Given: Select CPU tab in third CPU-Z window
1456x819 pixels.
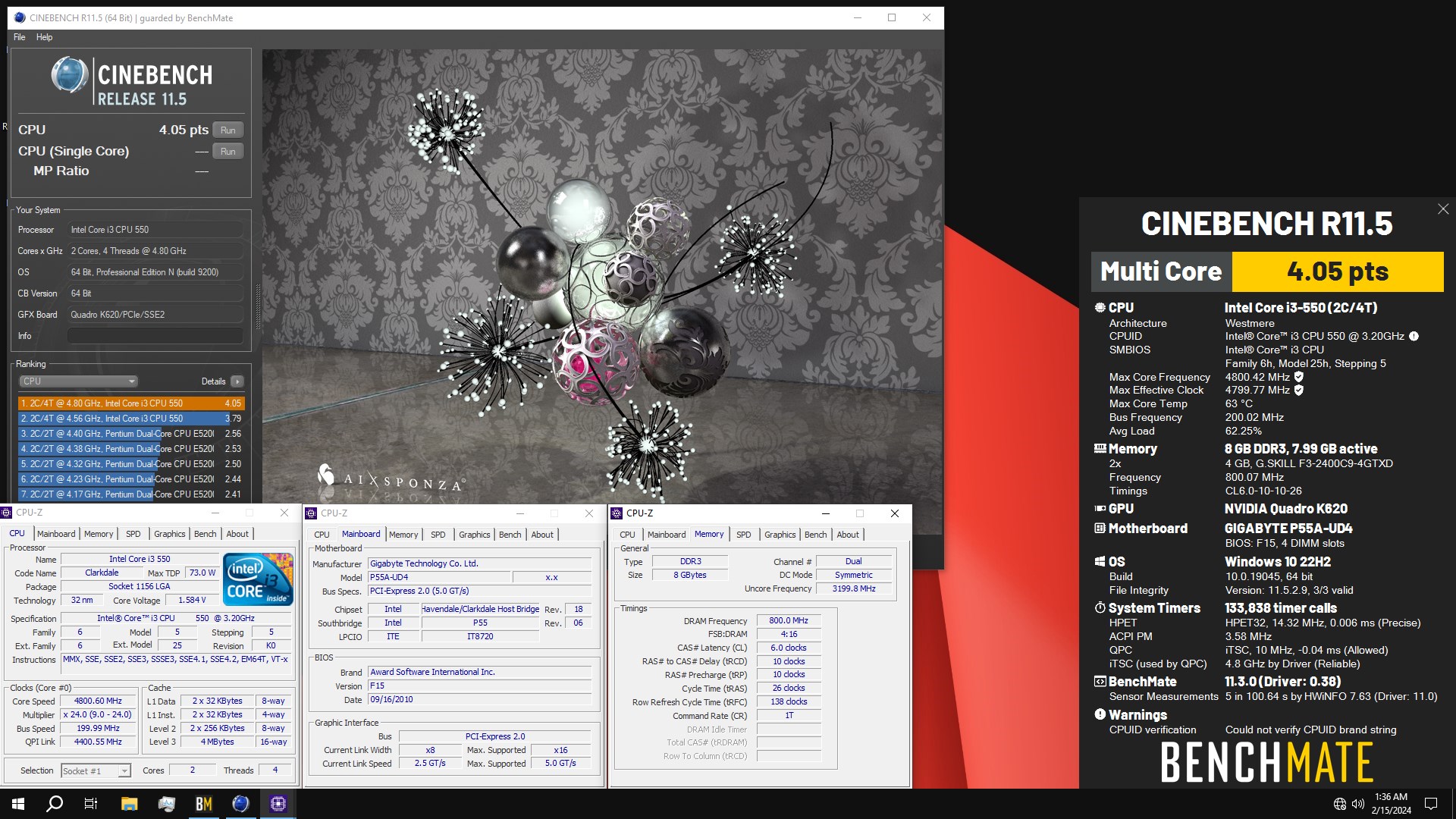Looking at the screenshot, I should point(627,535).
